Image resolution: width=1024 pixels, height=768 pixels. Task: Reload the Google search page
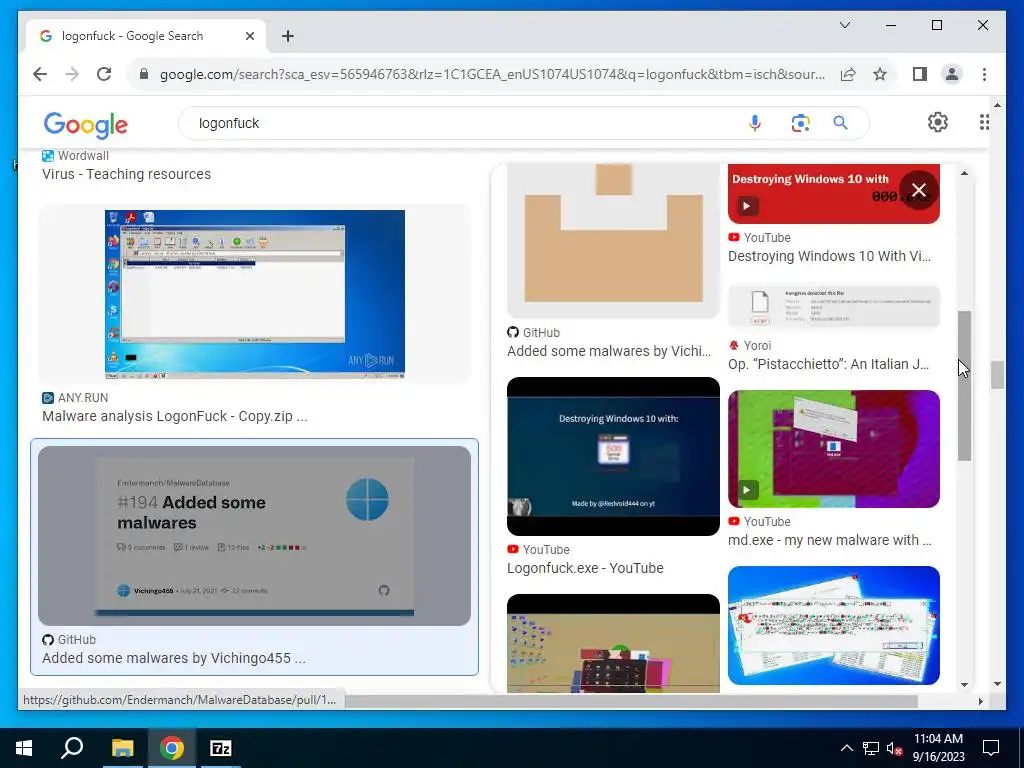pos(104,74)
